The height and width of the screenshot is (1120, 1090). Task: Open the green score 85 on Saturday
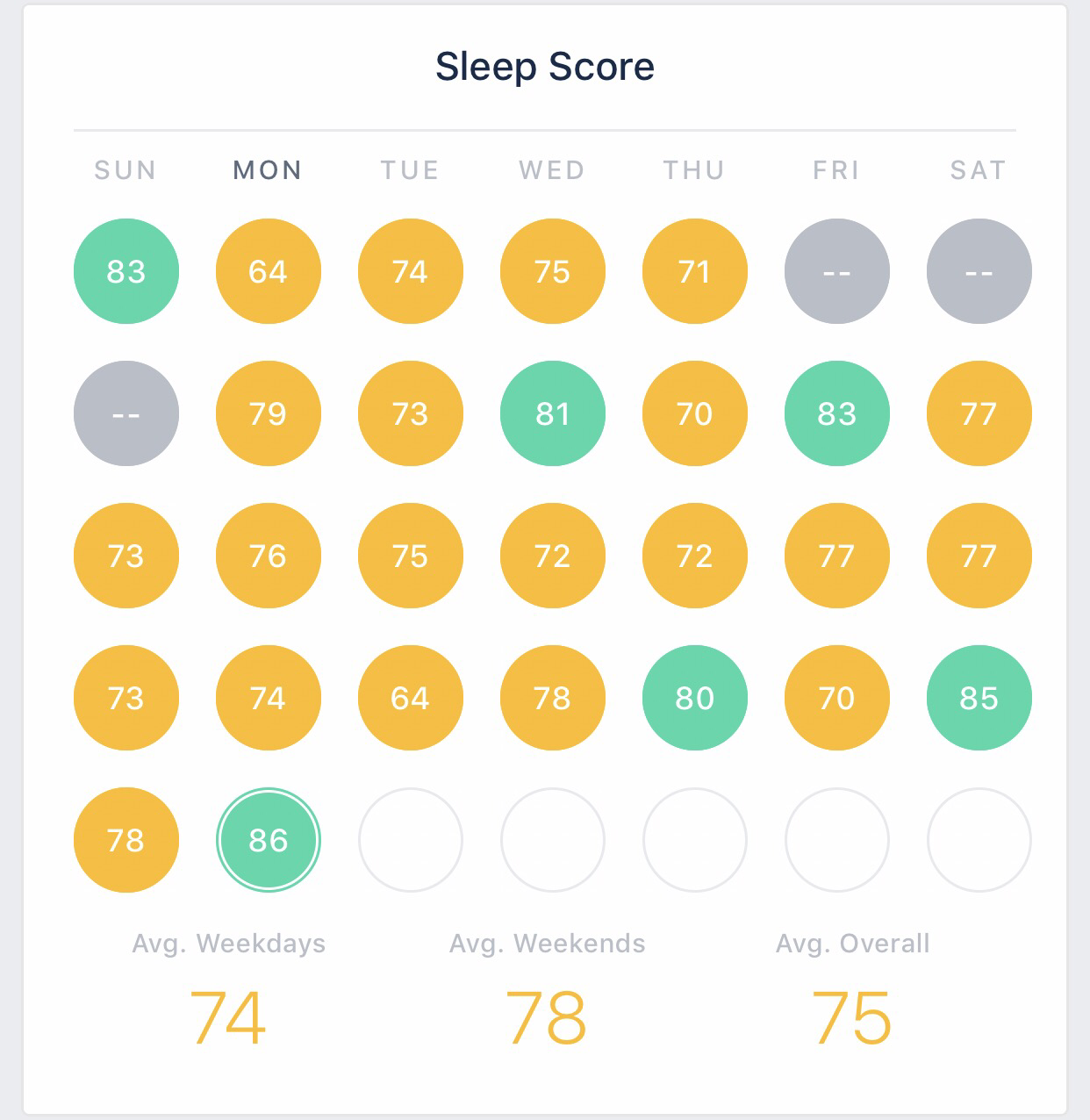point(979,698)
